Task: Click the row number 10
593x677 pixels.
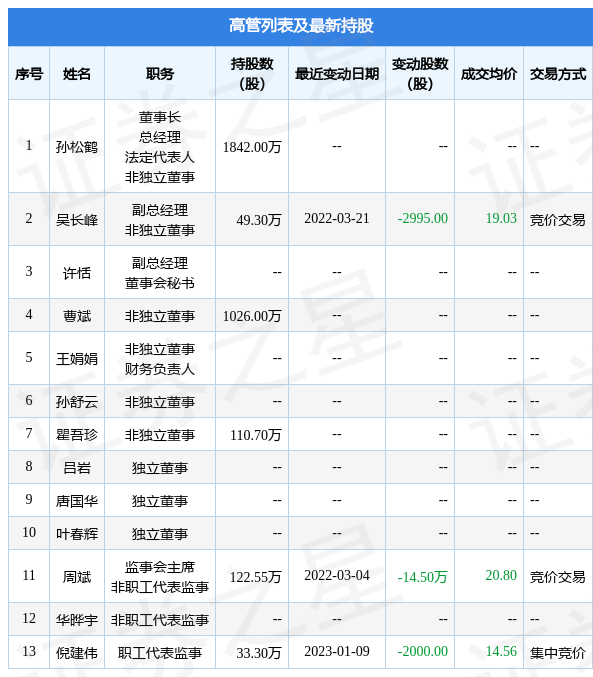Action: (29, 532)
